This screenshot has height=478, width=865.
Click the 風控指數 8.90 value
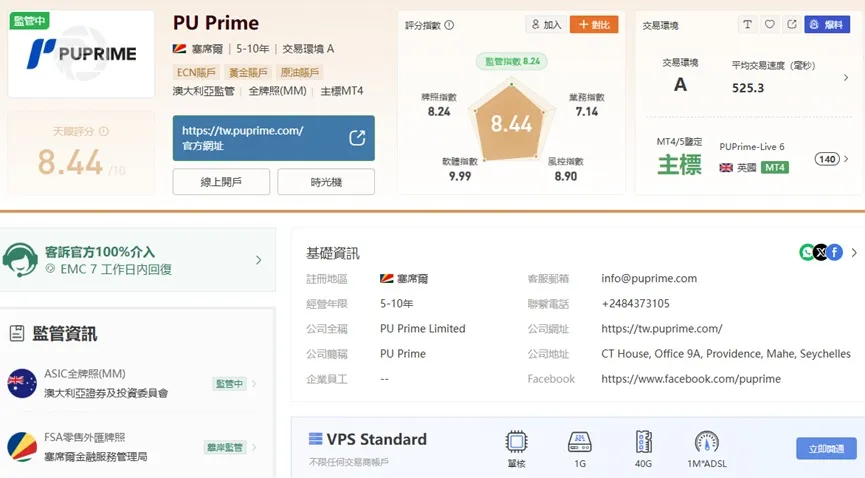[x=565, y=176]
